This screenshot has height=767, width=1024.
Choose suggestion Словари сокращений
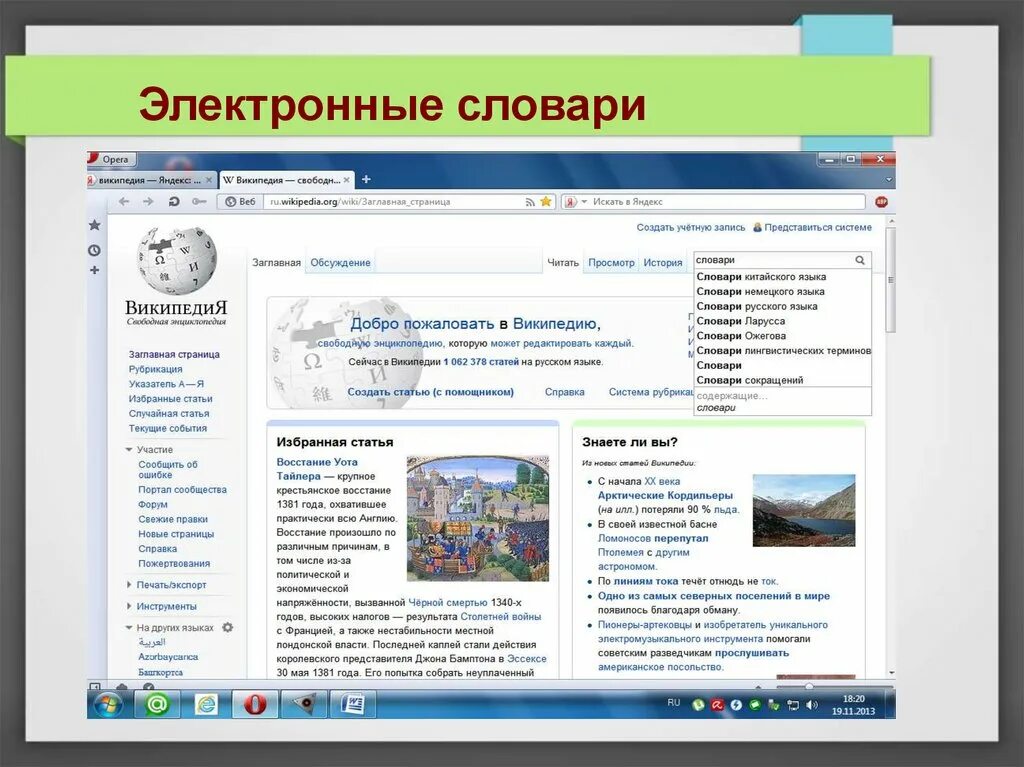(782, 380)
